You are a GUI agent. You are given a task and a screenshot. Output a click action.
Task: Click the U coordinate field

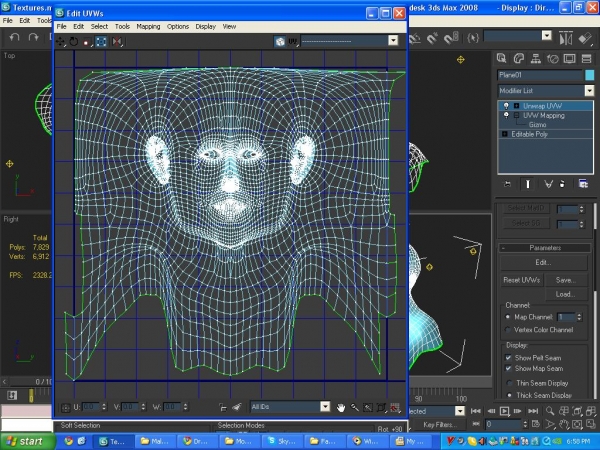point(91,407)
